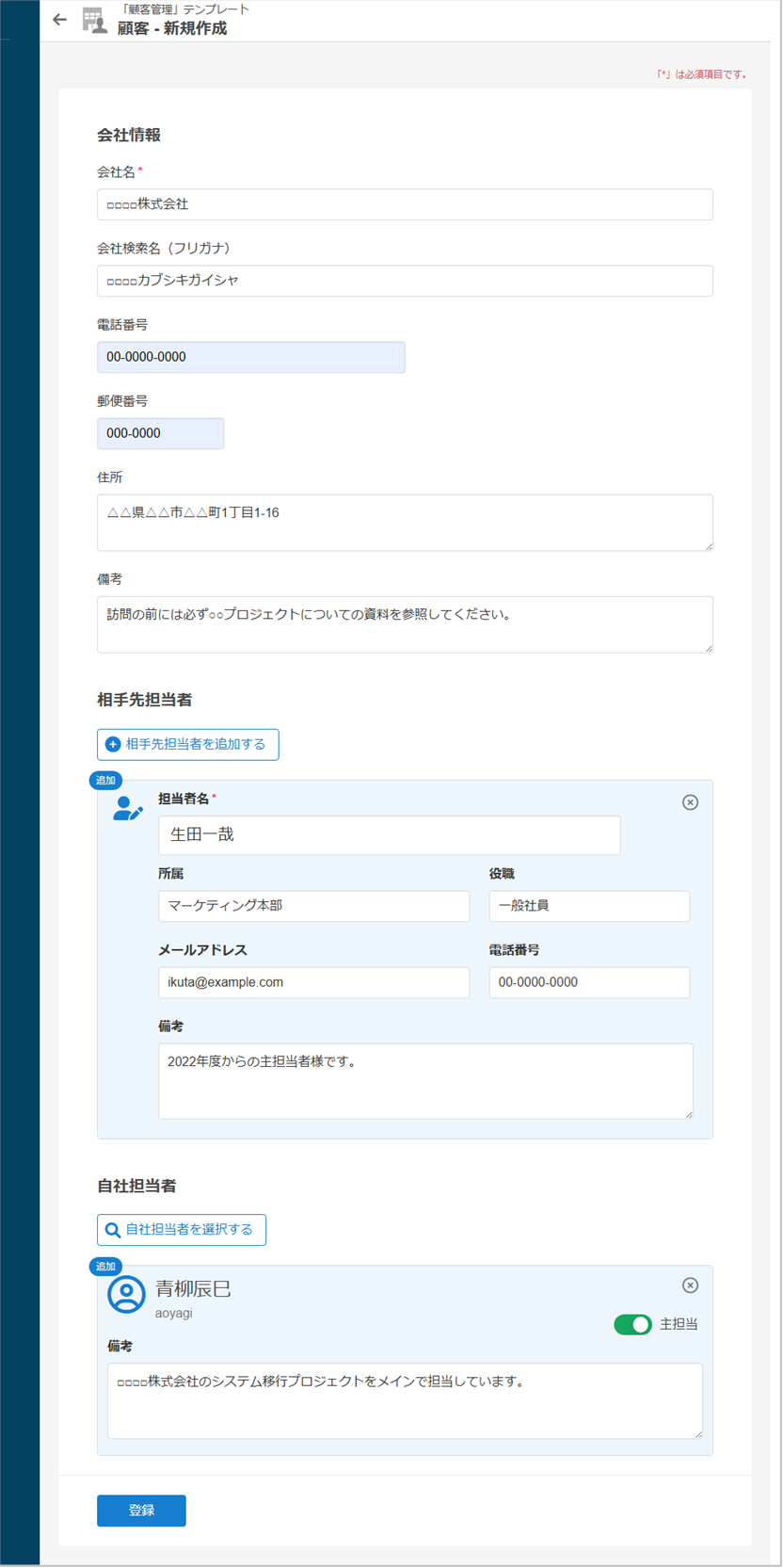Click the company 電話番号 field
The height and width of the screenshot is (1568, 784).
pos(251,358)
